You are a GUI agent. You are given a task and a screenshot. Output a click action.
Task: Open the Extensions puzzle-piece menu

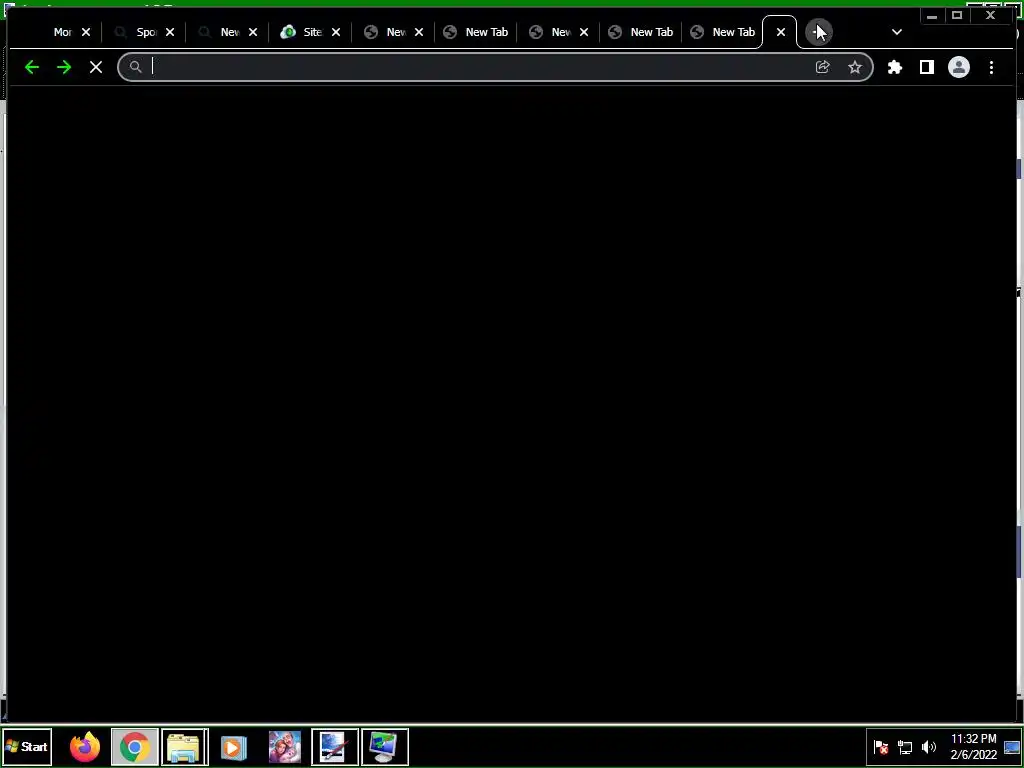point(895,67)
